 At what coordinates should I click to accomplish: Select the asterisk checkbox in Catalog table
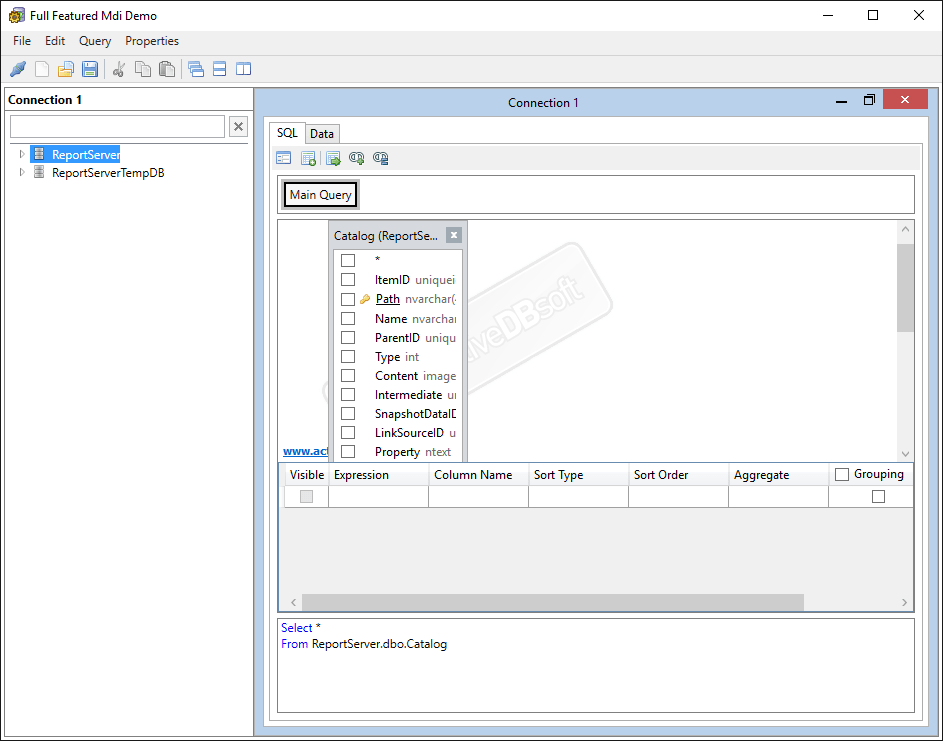348,260
